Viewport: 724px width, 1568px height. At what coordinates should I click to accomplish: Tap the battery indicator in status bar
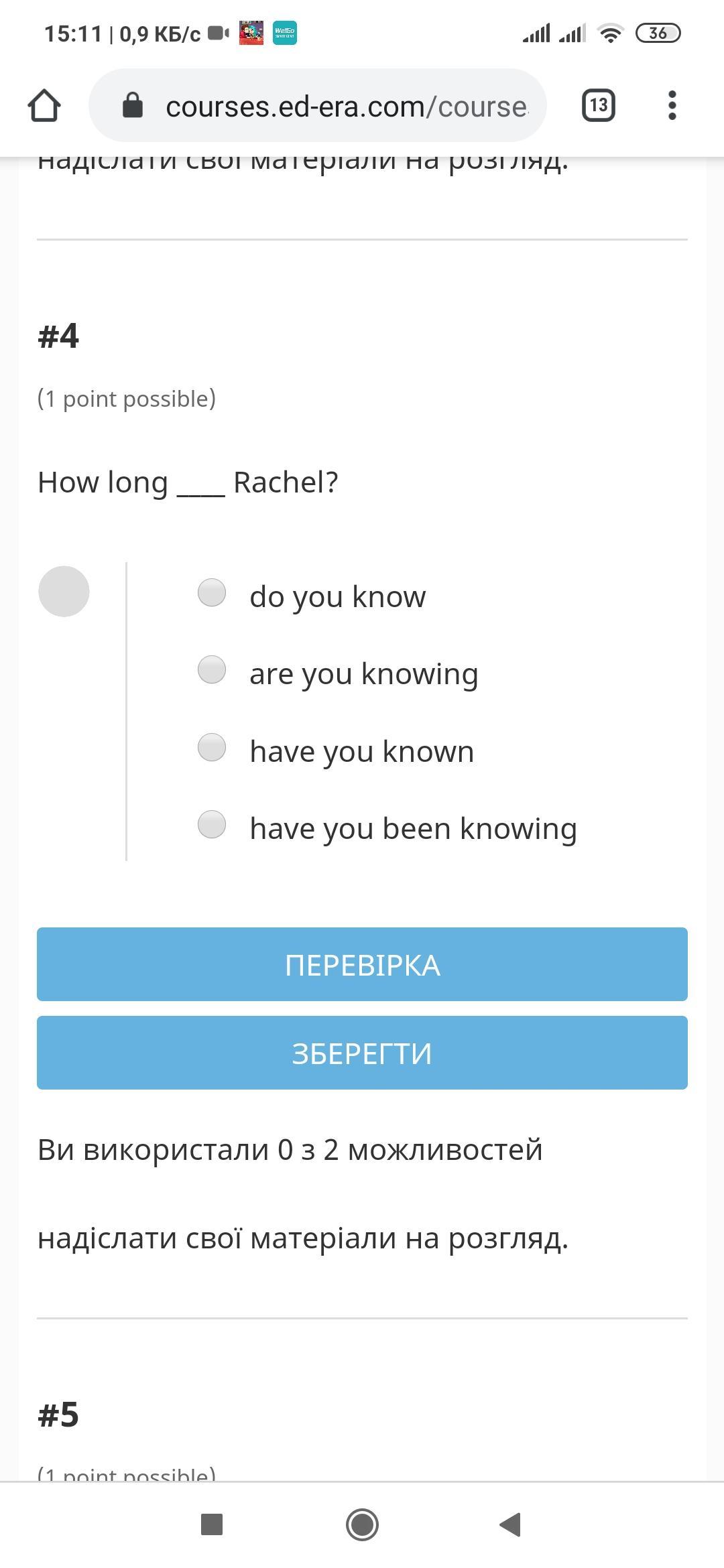pyautogui.click(x=658, y=33)
